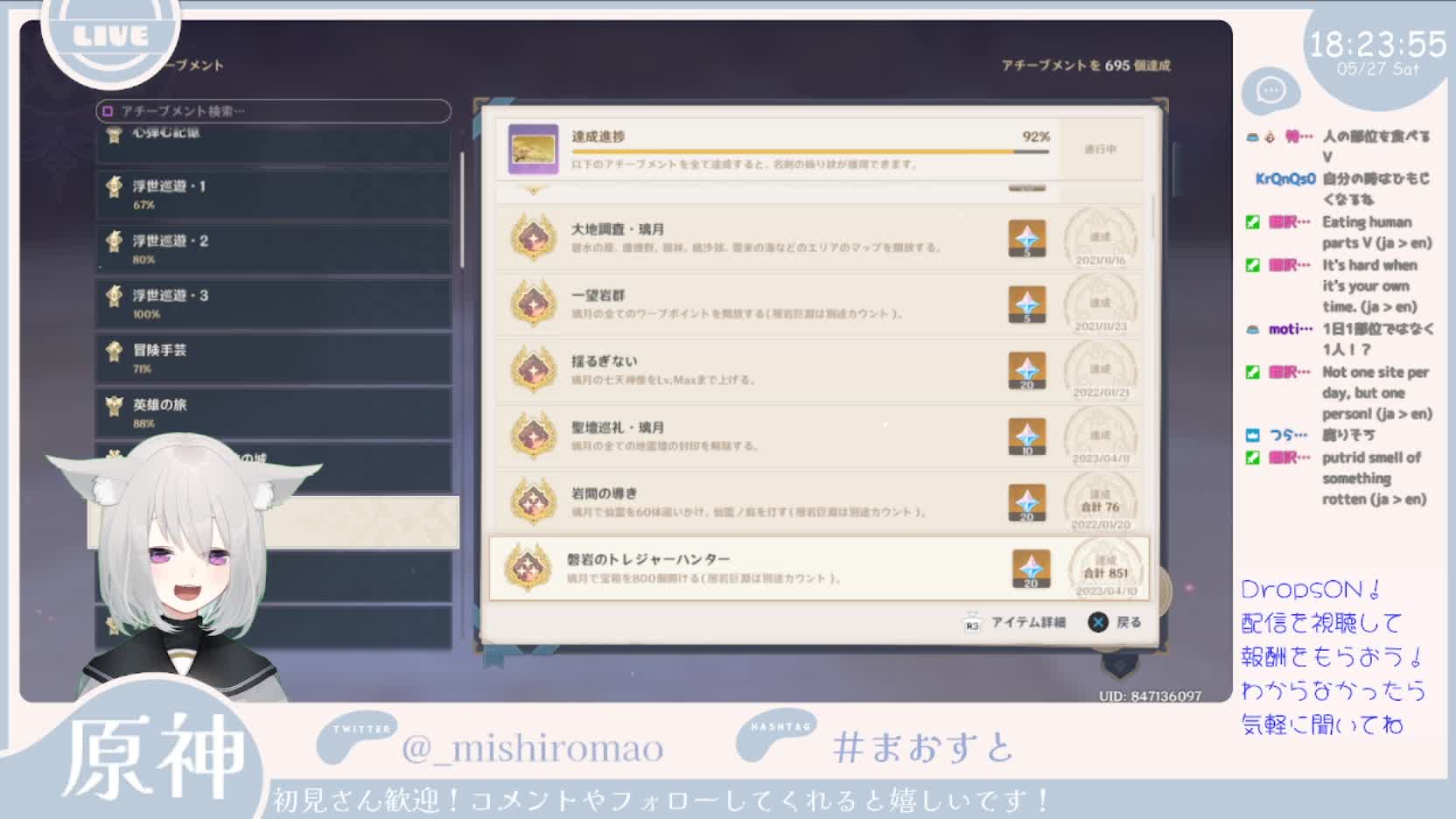Select 浮世巡遊・1 achievement category
Viewport: 1456px width, 819px height.
(x=273, y=194)
